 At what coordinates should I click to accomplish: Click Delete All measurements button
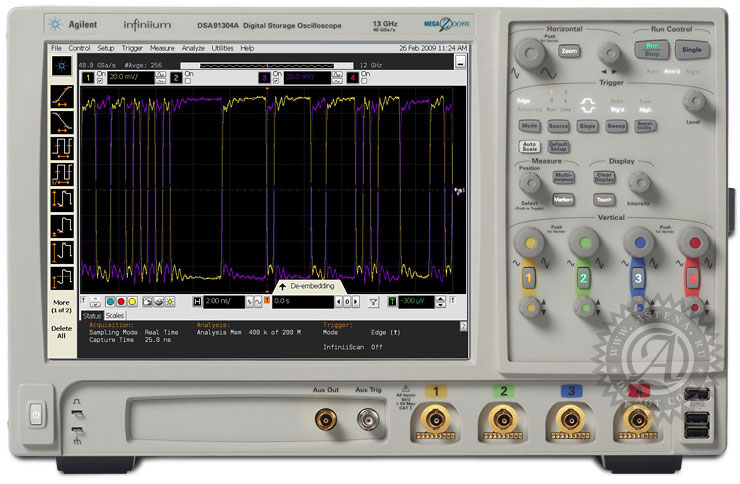click(x=62, y=332)
